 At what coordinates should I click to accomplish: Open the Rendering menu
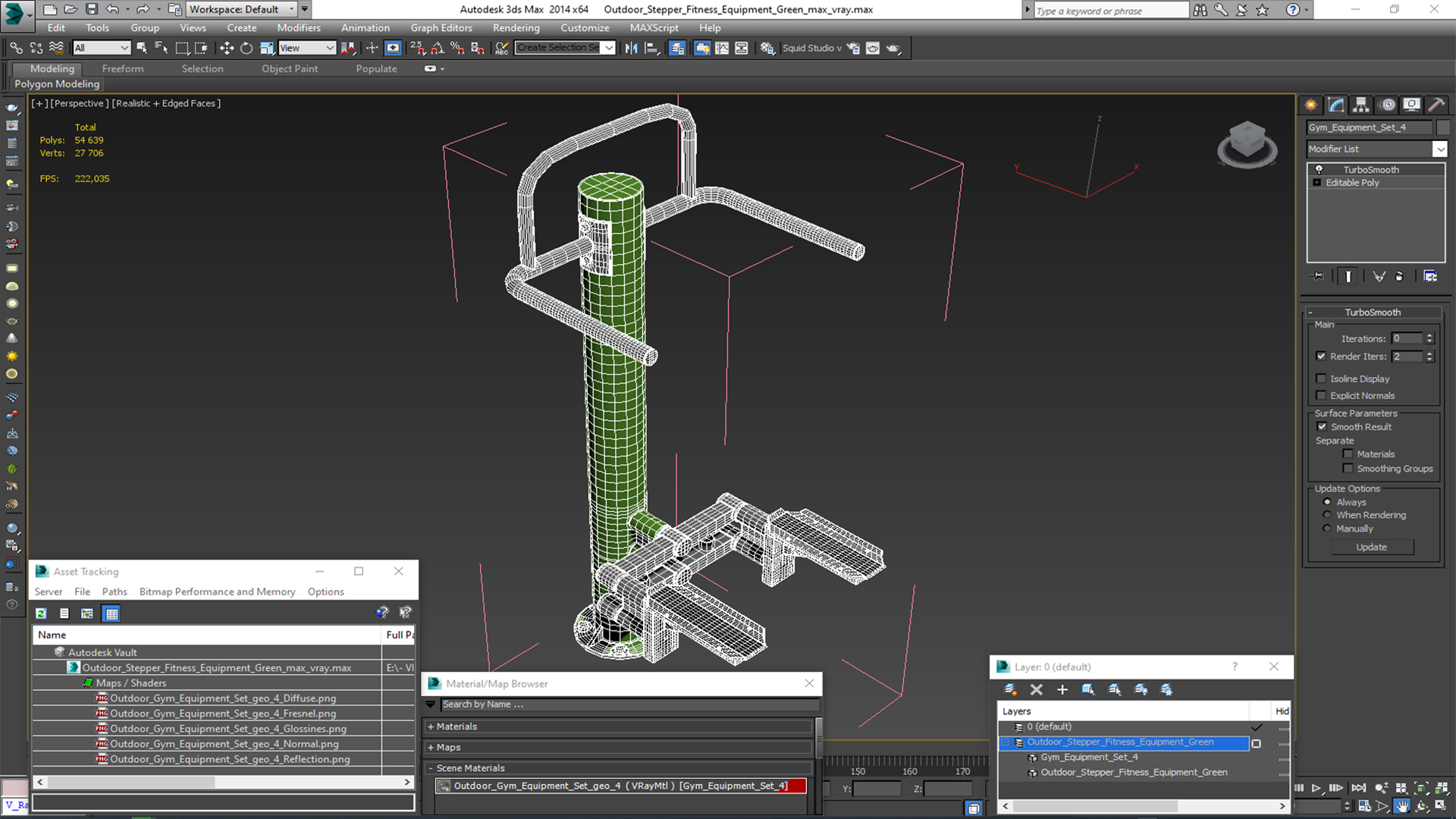(x=516, y=28)
